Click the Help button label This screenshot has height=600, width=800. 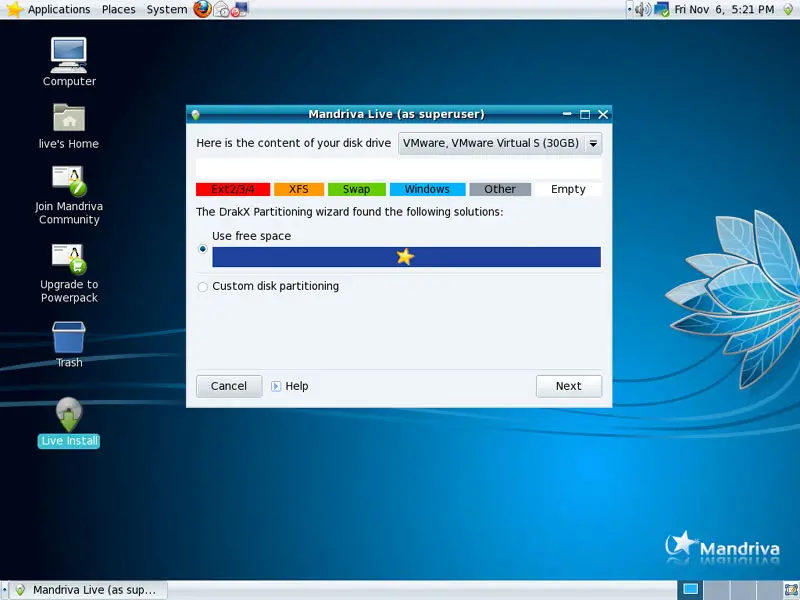296,386
